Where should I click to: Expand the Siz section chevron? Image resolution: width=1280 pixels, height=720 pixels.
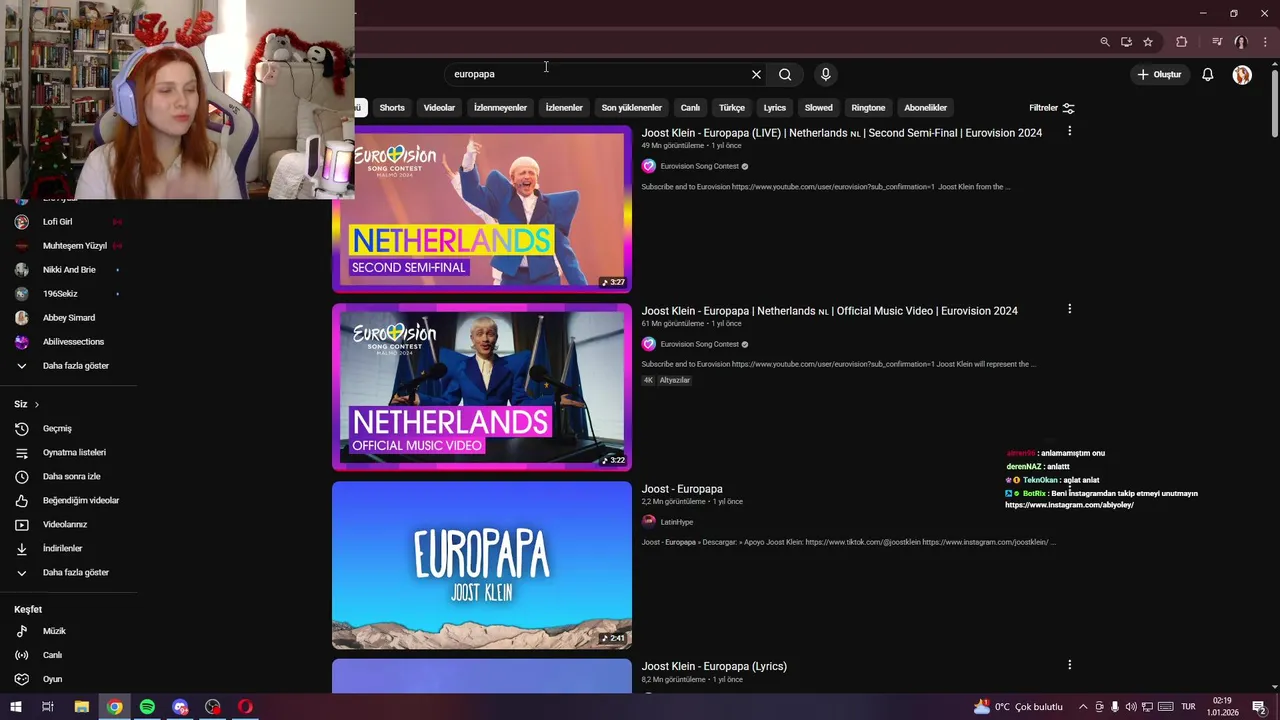[x=36, y=404]
